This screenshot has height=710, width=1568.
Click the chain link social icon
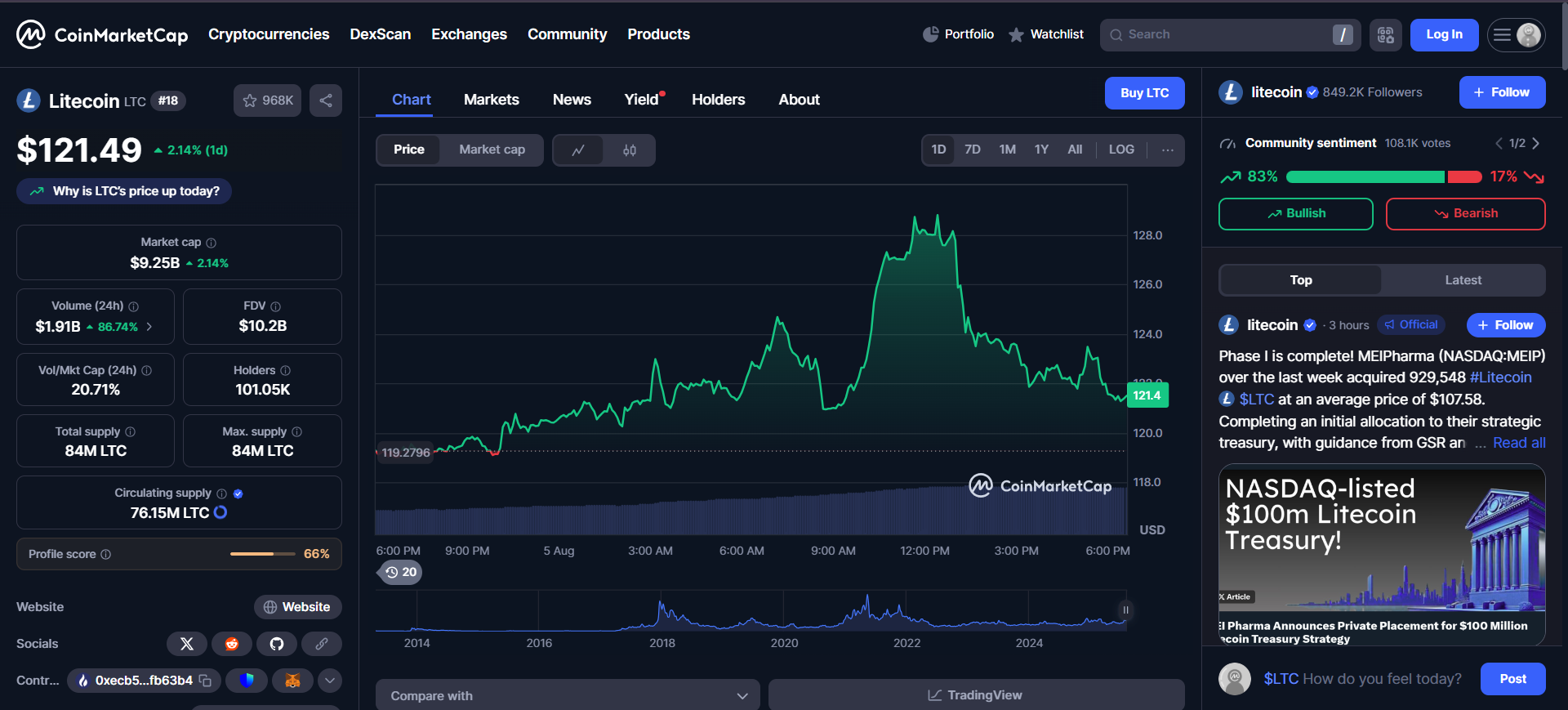[x=322, y=644]
